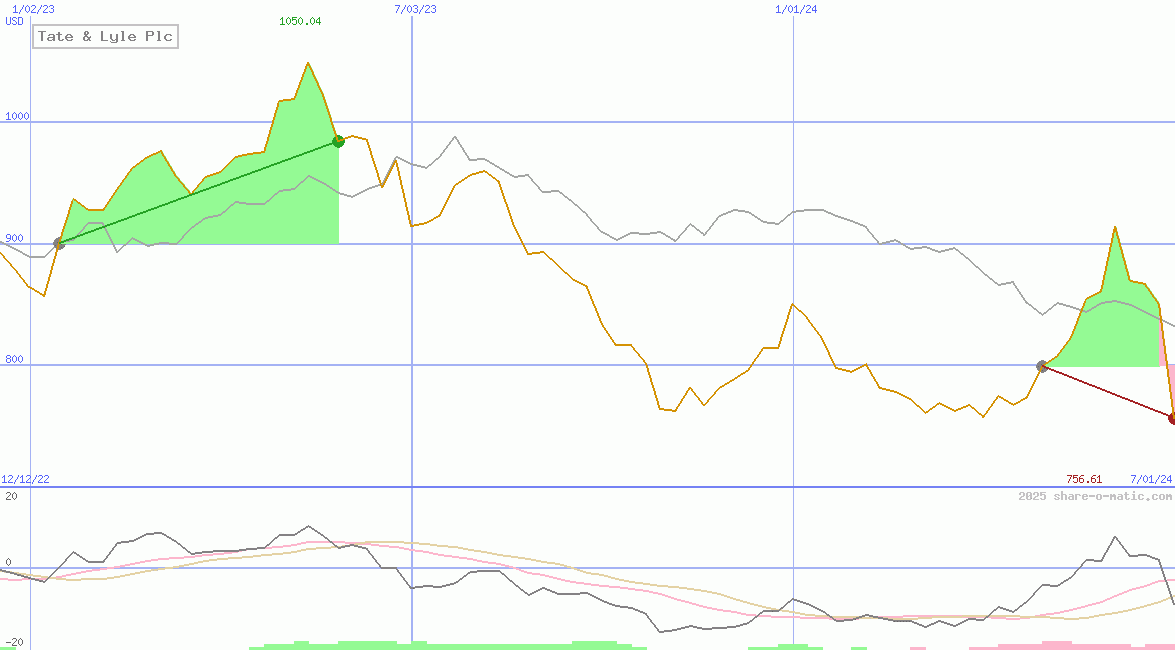Click the 800 price gridline label
The height and width of the screenshot is (650, 1175).
pos(13,360)
